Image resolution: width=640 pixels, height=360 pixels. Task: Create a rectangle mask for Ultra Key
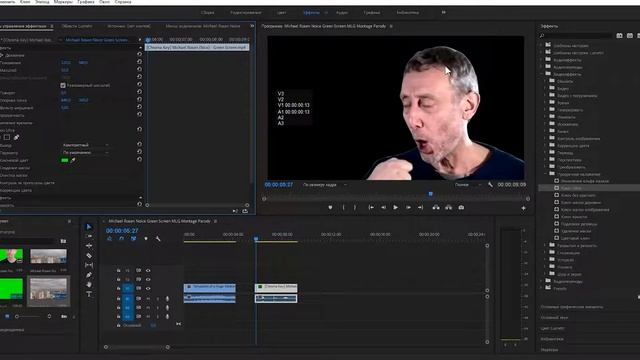pyautogui.click(x=7, y=138)
